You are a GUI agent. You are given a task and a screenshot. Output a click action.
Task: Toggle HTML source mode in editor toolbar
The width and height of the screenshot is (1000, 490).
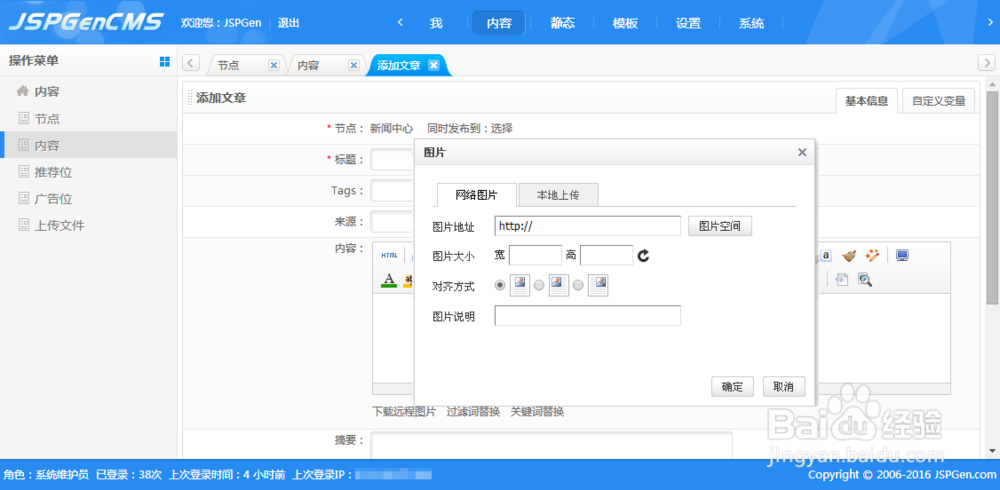pos(389,255)
